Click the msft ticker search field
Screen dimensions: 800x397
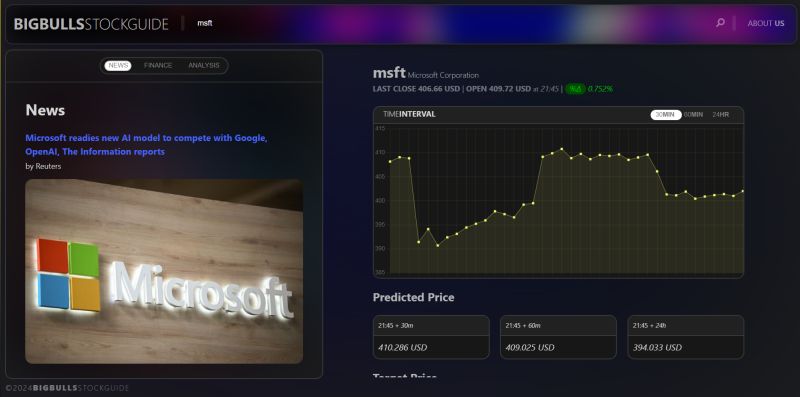205,23
